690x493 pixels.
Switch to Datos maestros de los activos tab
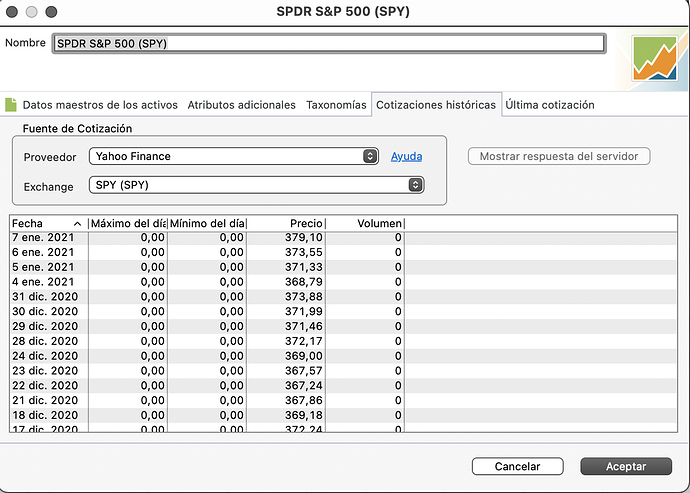coord(100,105)
